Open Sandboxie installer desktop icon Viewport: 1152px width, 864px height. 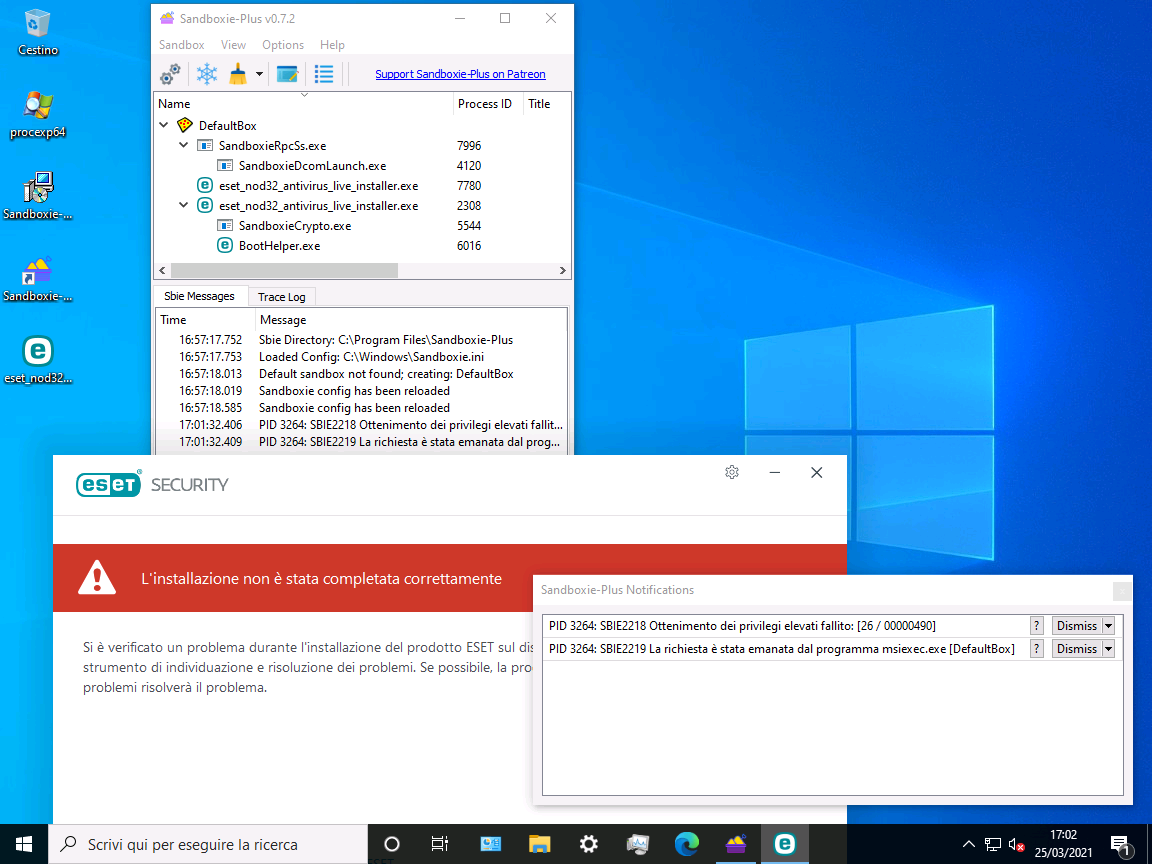[x=37, y=197]
